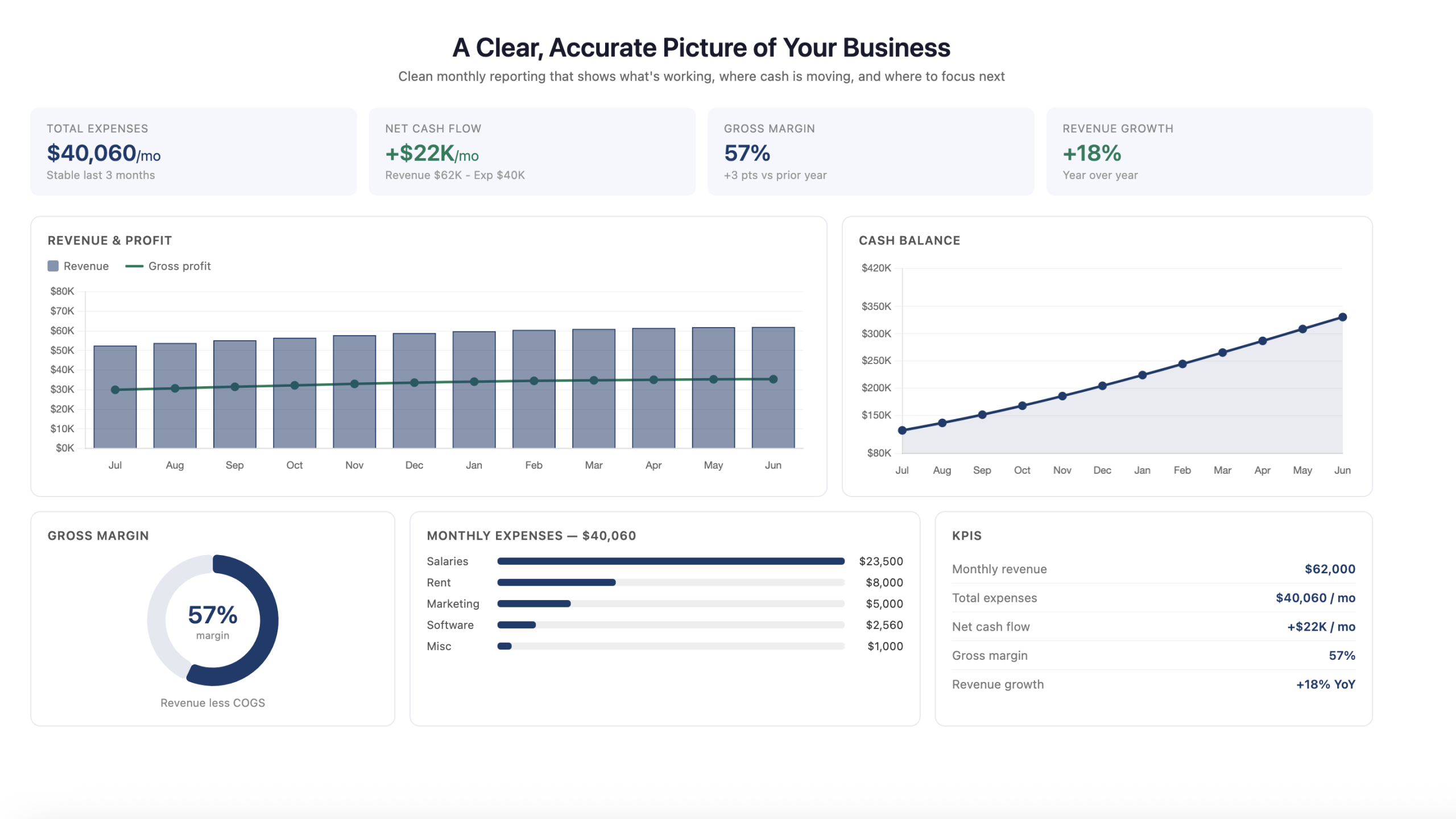Click the Software expense progress bar
1456x819 pixels.
671,625
